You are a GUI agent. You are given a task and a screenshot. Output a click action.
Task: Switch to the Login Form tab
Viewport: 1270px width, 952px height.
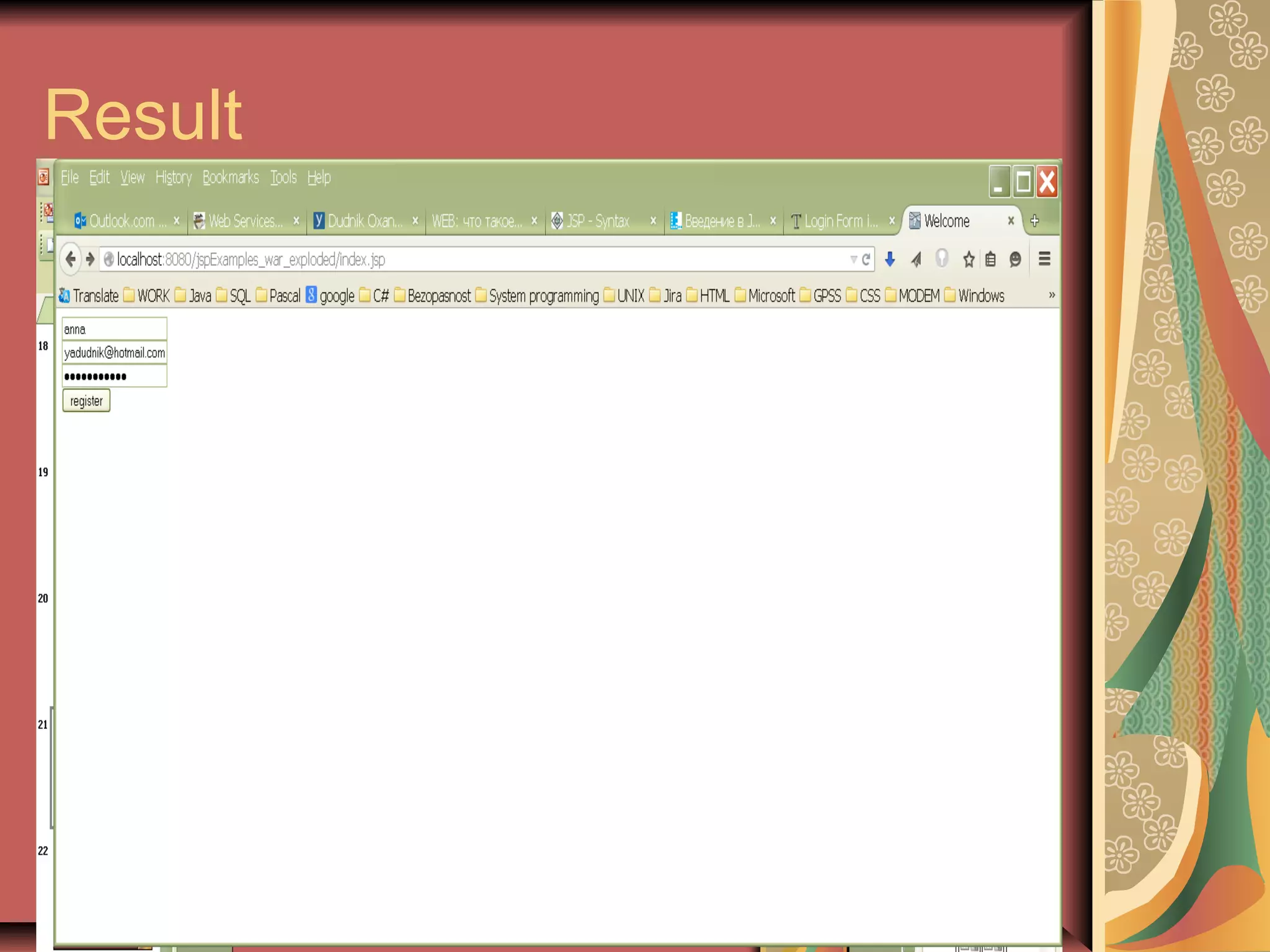pyautogui.click(x=841, y=221)
